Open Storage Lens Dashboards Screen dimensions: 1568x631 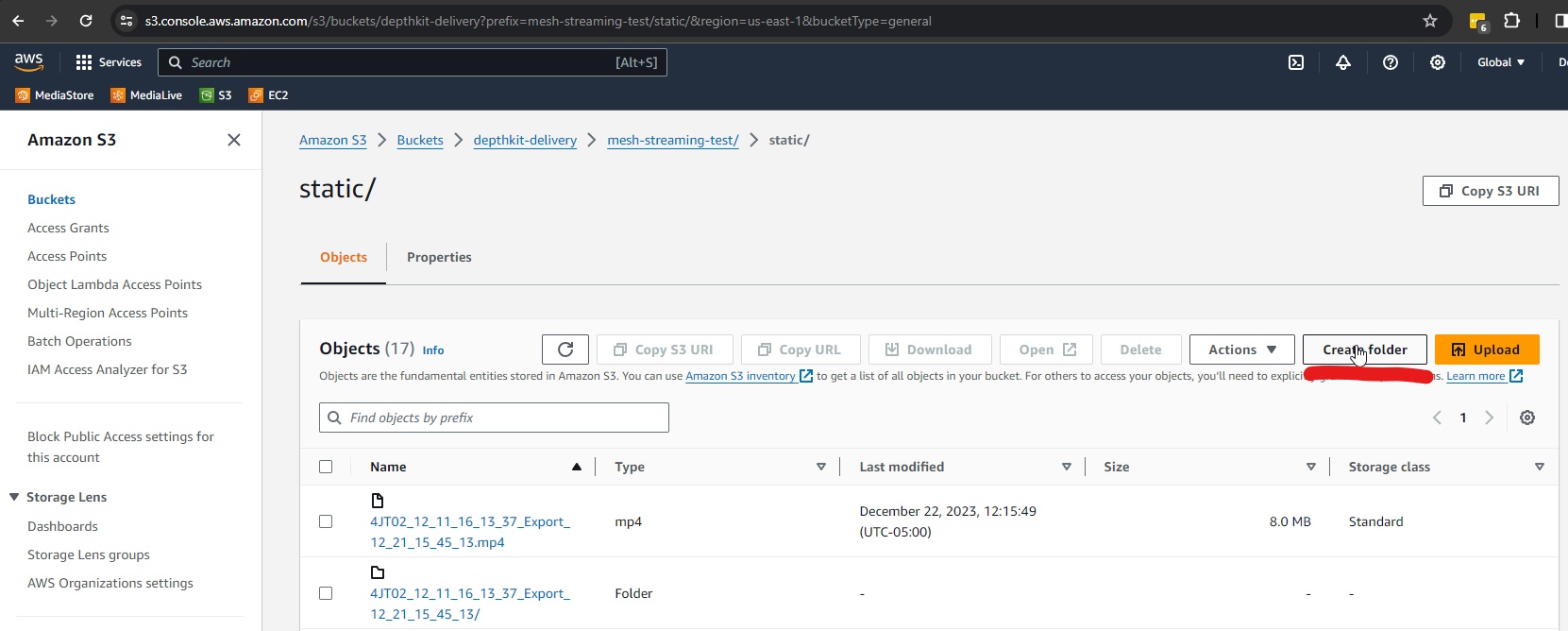(x=62, y=526)
